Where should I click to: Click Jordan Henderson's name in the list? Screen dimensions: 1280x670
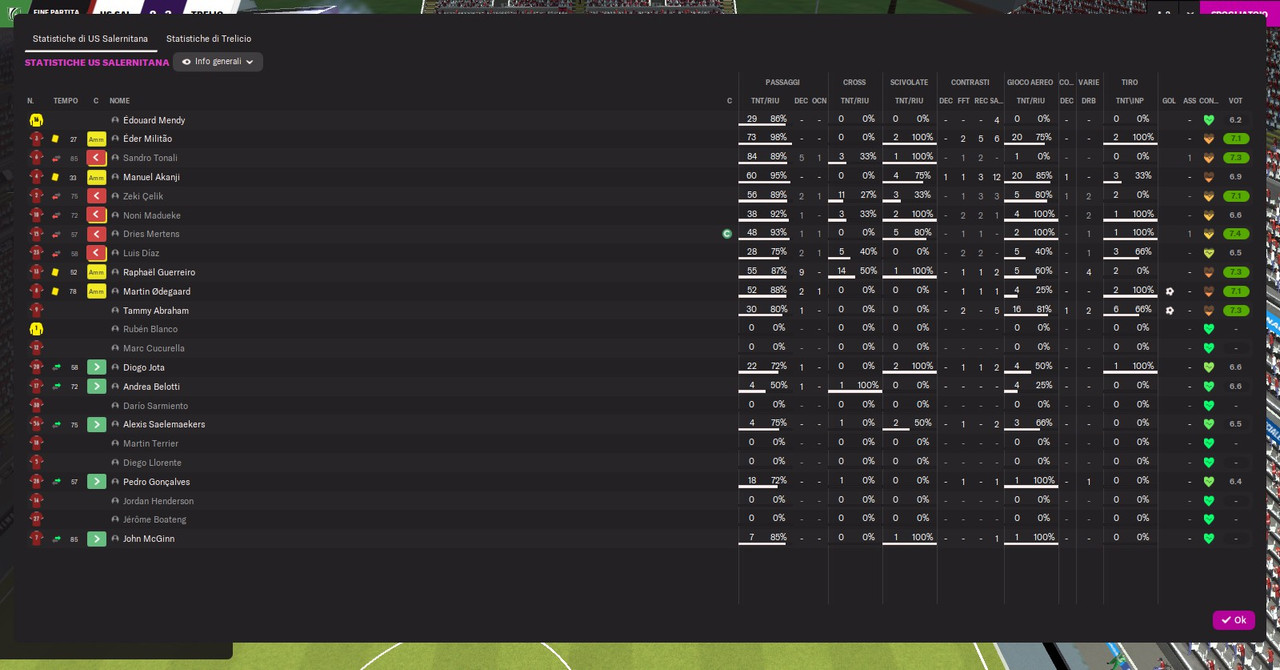click(158, 500)
